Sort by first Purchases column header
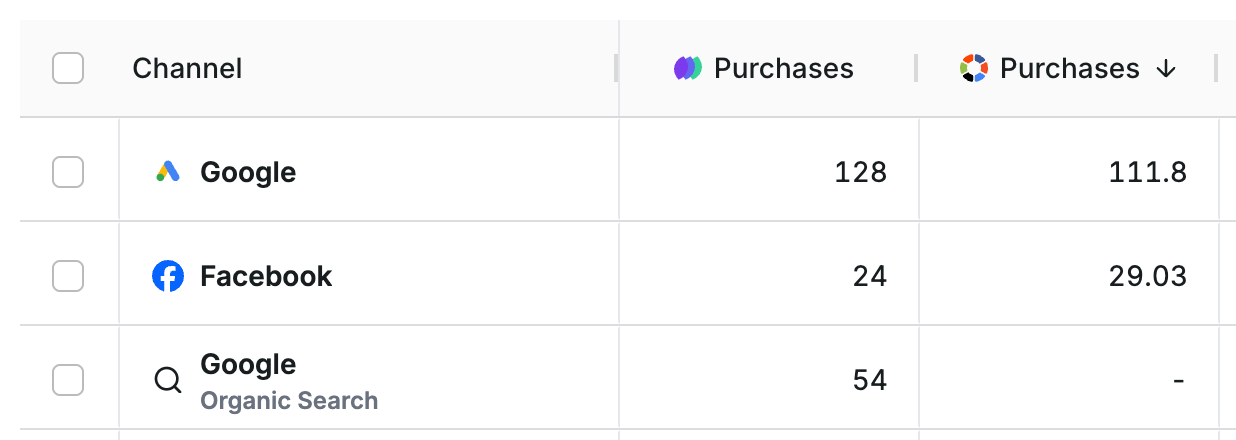The width and height of the screenshot is (1236, 440). pos(784,69)
